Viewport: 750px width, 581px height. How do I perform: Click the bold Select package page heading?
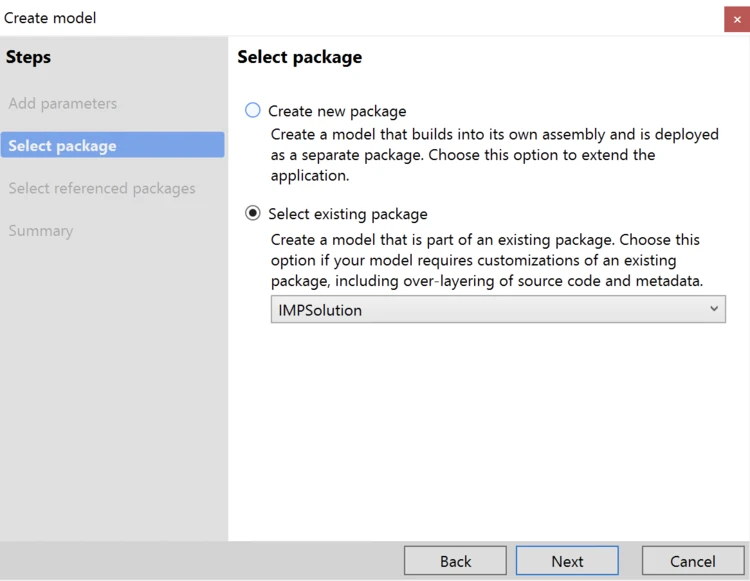coord(300,57)
